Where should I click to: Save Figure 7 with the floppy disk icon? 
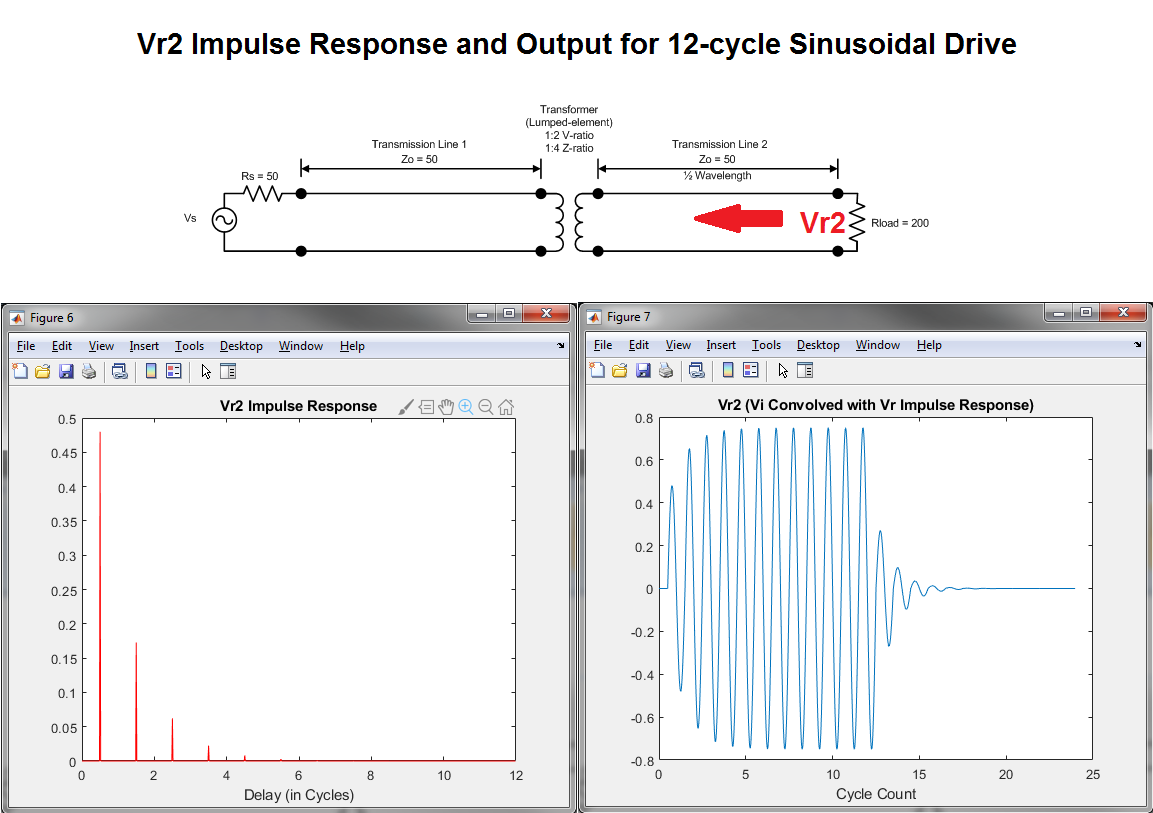click(643, 371)
